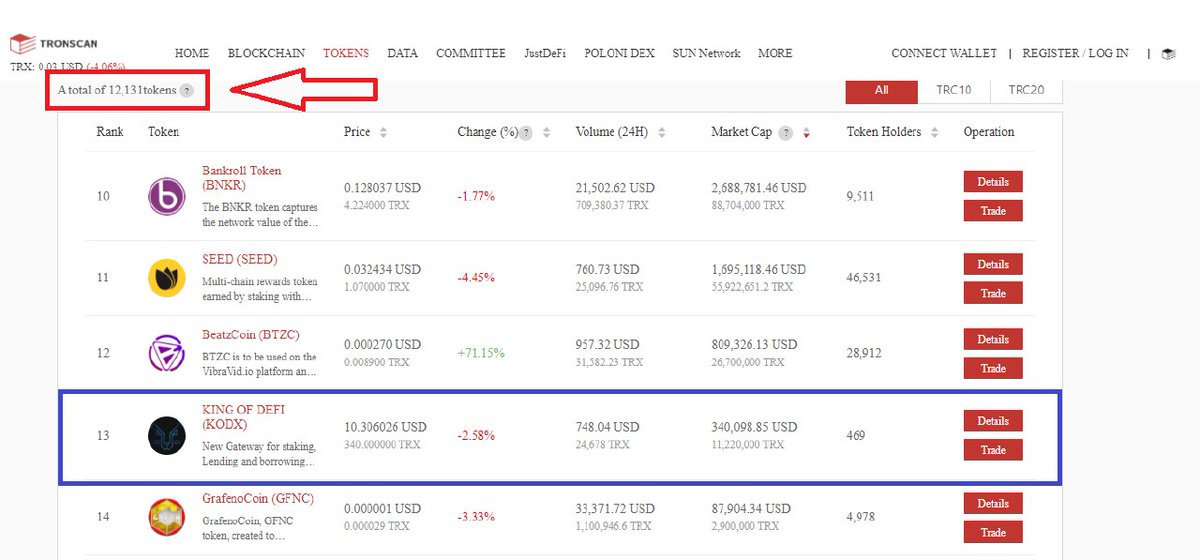Show help icon next to Change (%)
Viewport: 1200px width, 560px height.
point(526,133)
